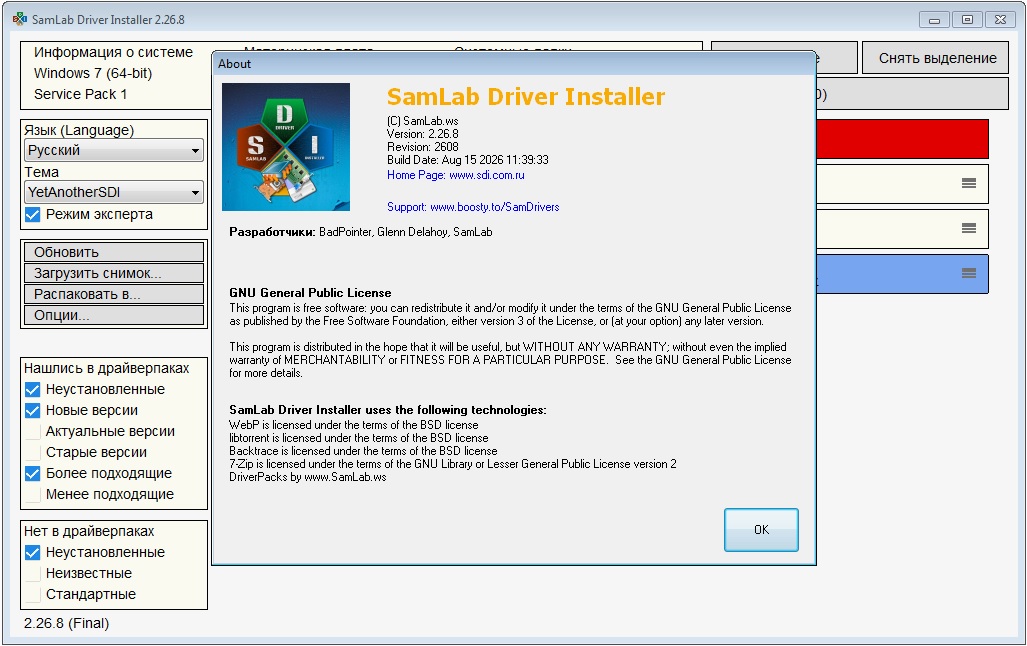
Task: Click the Нет в драйверпаках heading
Action: pos(89,531)
